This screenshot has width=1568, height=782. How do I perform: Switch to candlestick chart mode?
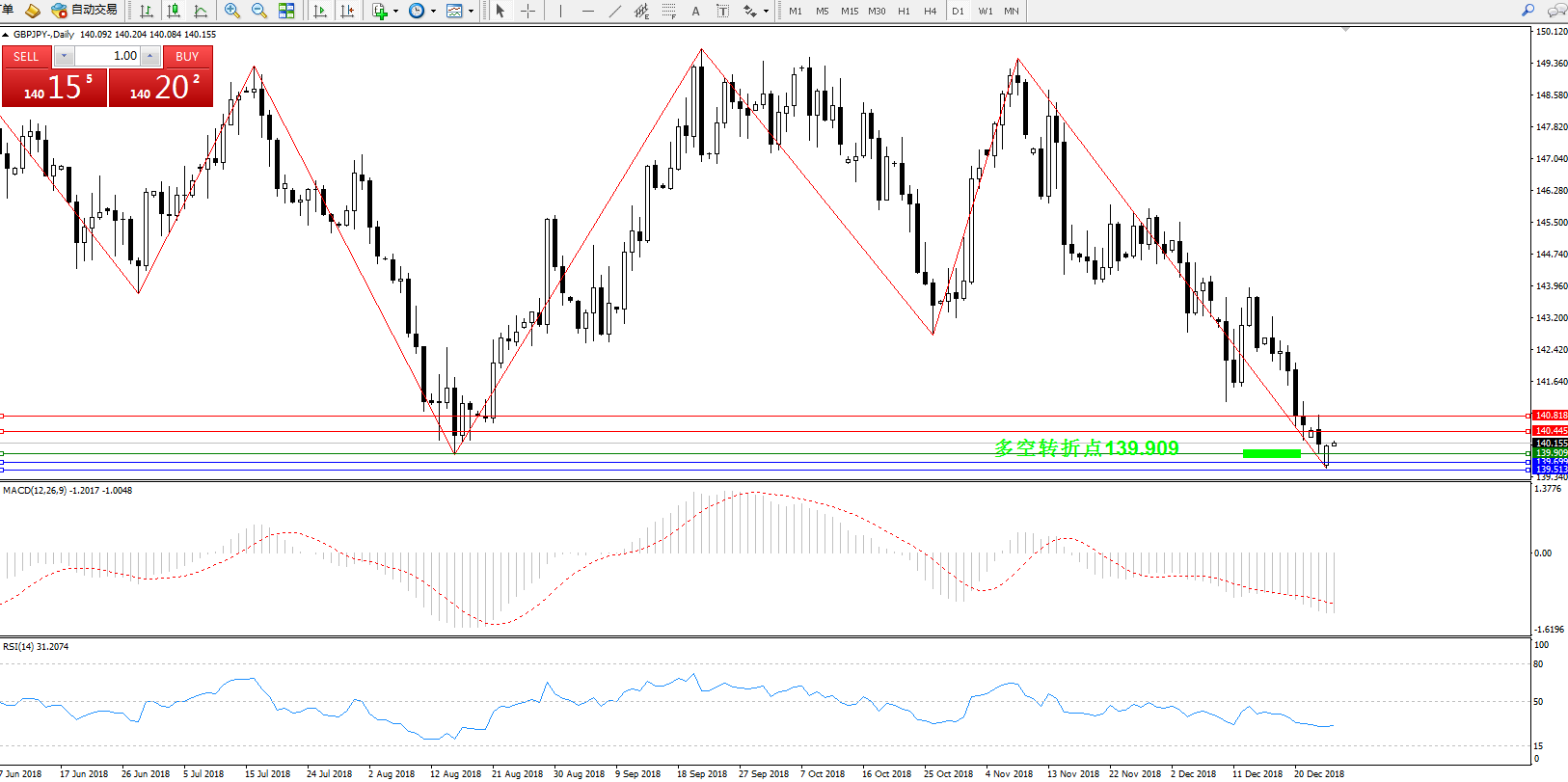(x=174, y=11)
